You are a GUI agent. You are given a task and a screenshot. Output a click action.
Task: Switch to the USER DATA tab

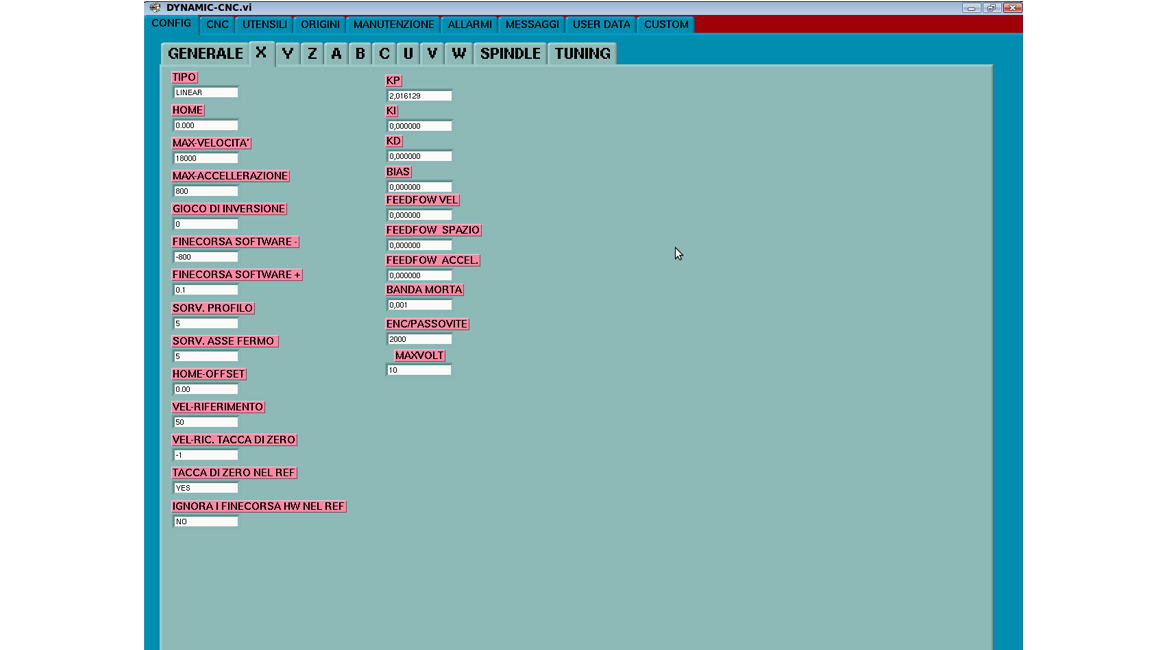pos(601,24)
